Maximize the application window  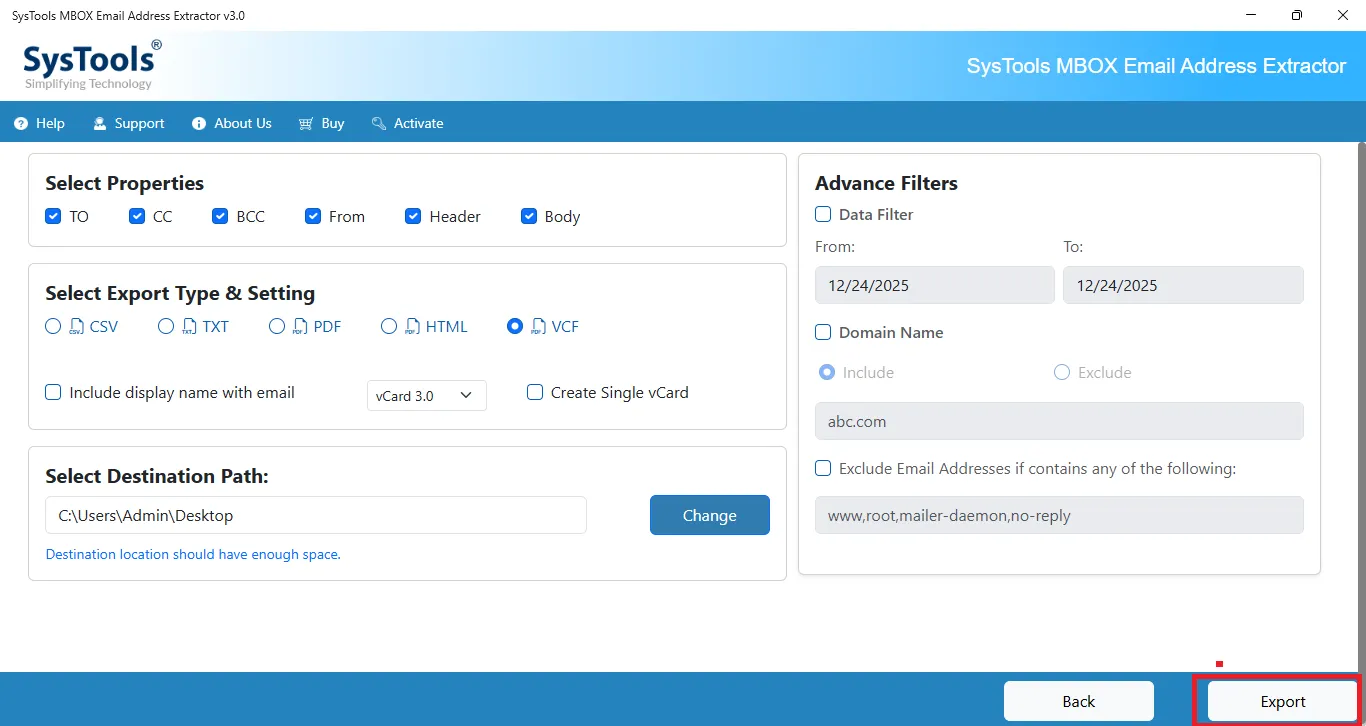[x=1297, y=15]
